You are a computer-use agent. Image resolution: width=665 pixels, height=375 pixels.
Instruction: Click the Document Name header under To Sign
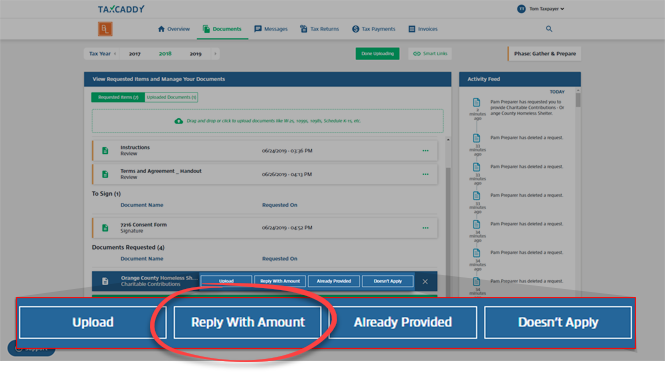coord(142,205)
